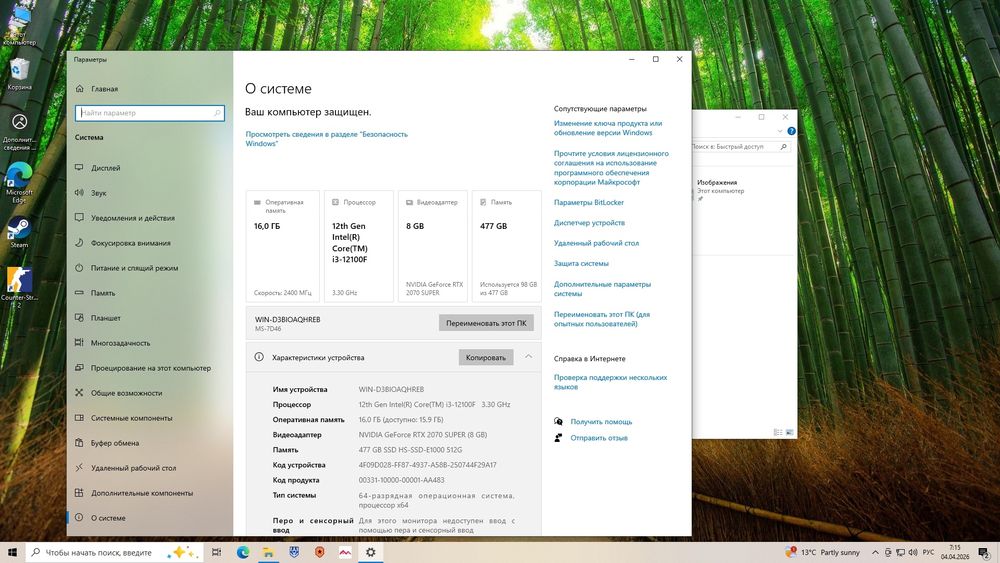
Task: Open Буфер обмена settings
Action: point(150,442)
